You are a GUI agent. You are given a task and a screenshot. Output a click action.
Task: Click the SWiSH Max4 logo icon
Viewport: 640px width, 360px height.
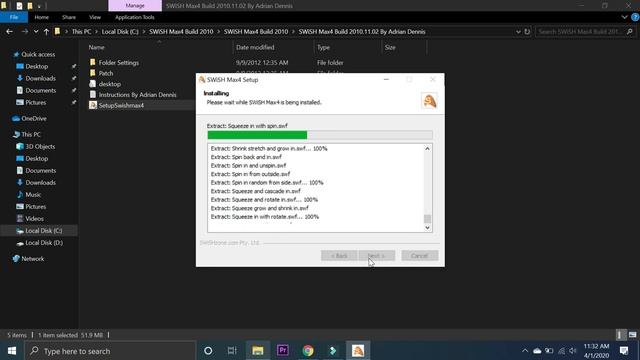click(x=429, y=100)
